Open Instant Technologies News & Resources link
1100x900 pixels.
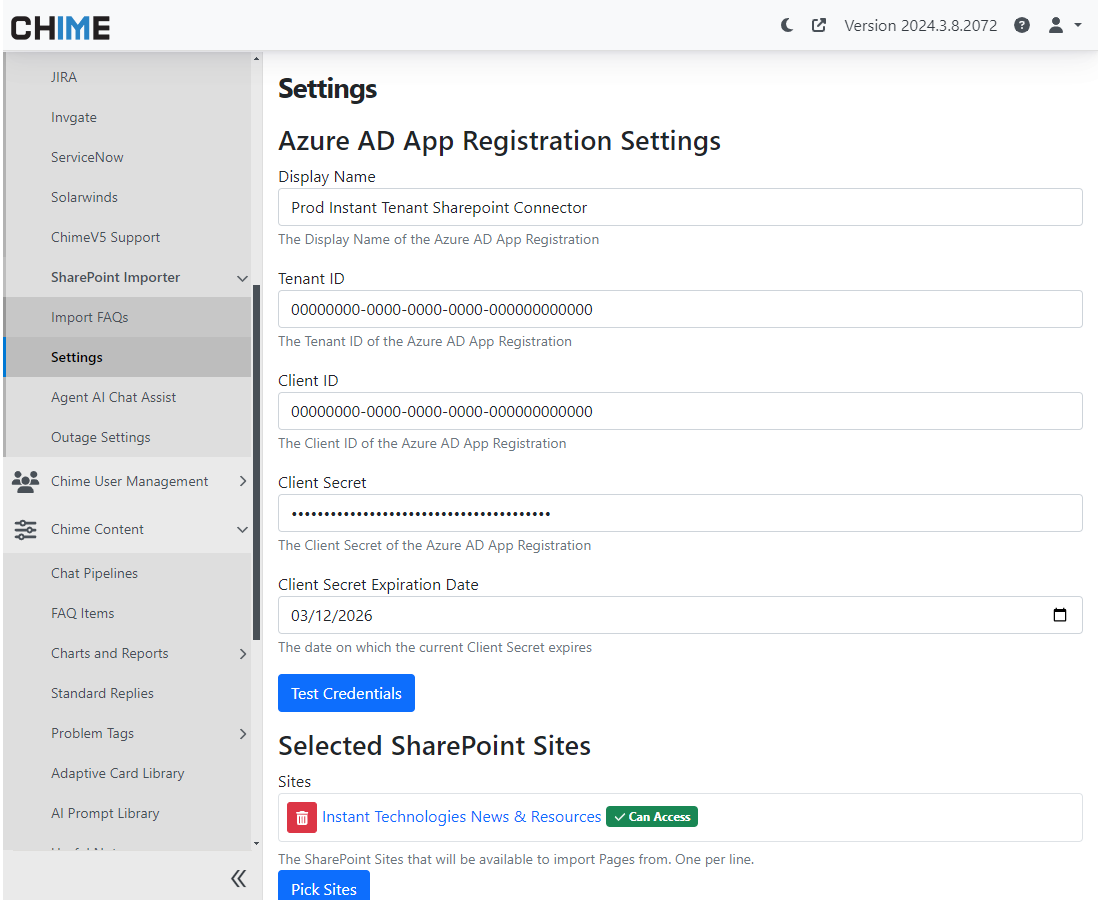462,817
